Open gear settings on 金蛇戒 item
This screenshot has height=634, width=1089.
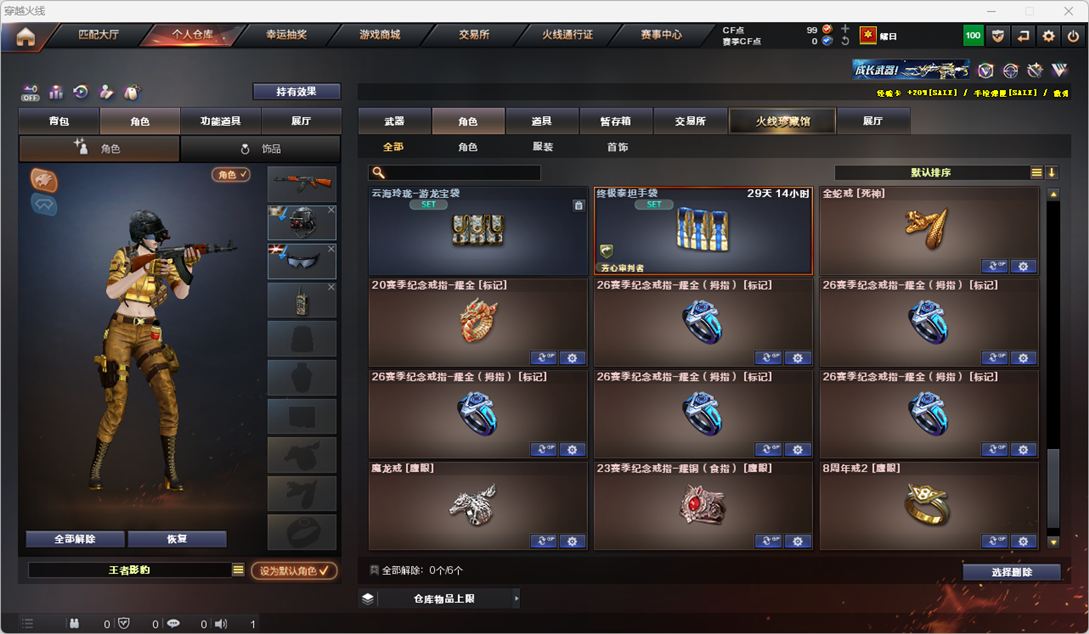[1023, 266]
